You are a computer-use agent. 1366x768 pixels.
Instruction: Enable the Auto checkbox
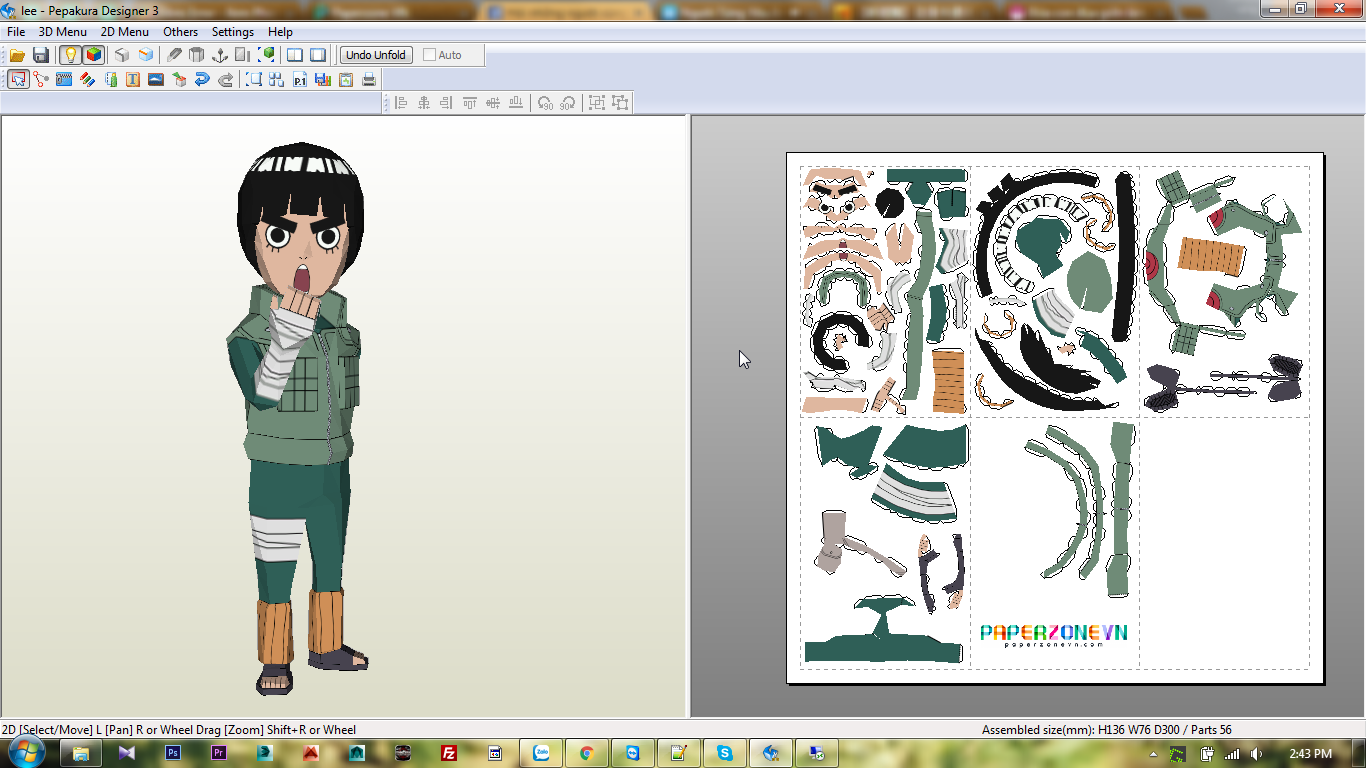point(429,55)
